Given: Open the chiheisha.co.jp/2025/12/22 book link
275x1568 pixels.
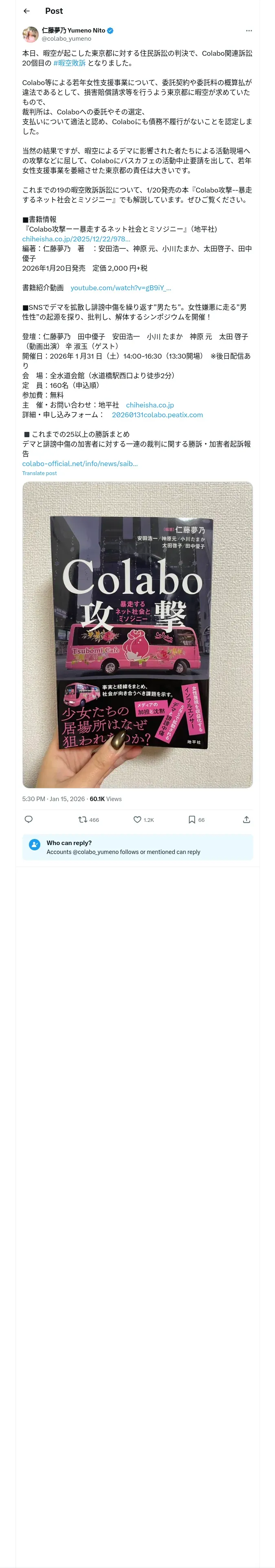Looking at the screenshot, I should pos(76,239).
